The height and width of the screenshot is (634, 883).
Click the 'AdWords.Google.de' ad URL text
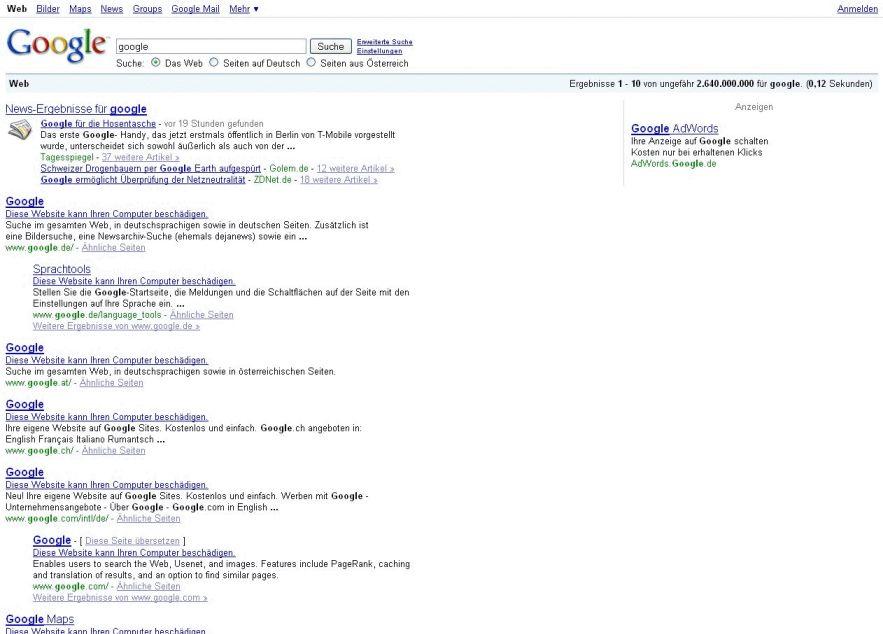(x=674, y=164)
